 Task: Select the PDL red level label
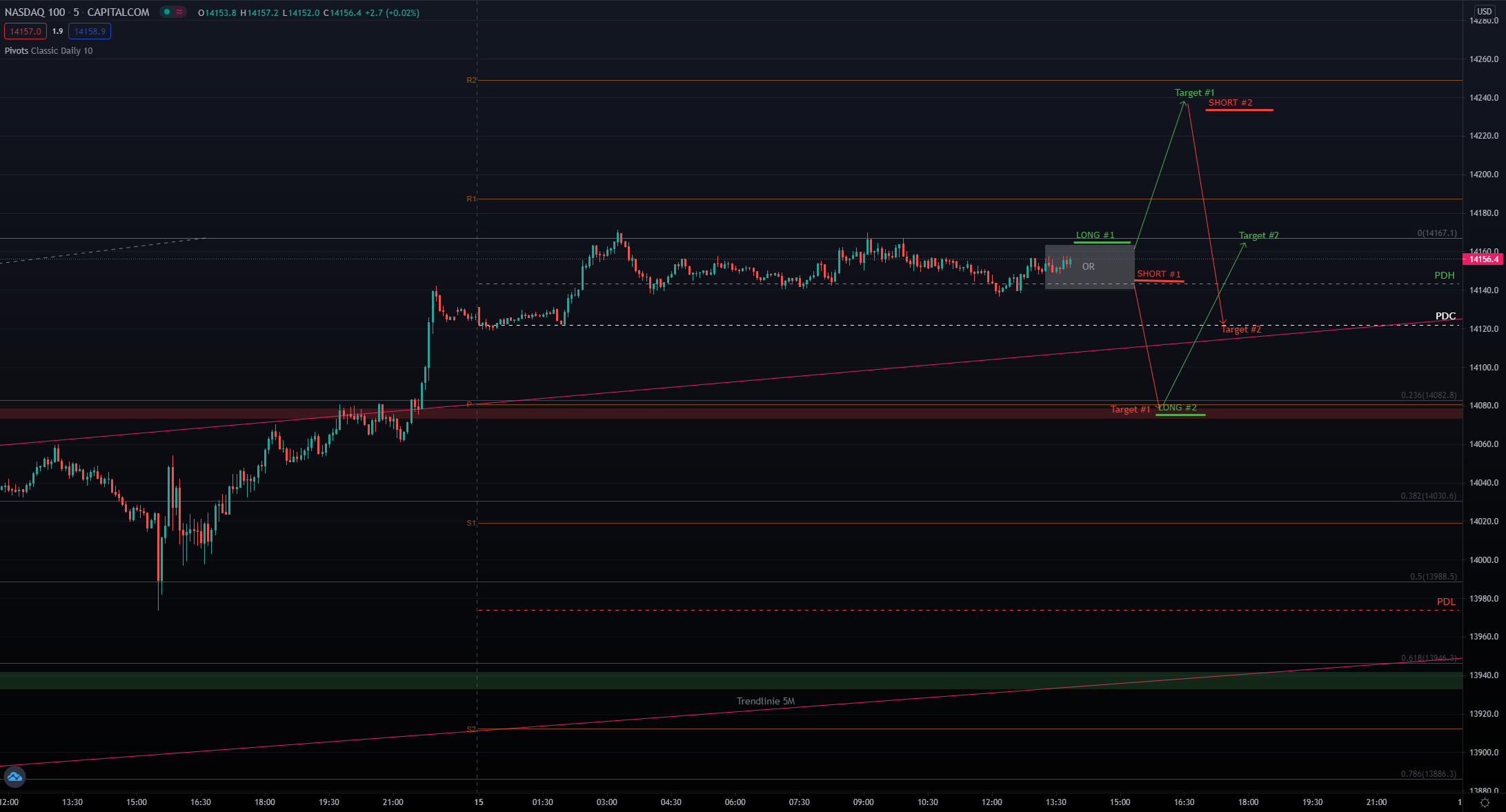1446,602
